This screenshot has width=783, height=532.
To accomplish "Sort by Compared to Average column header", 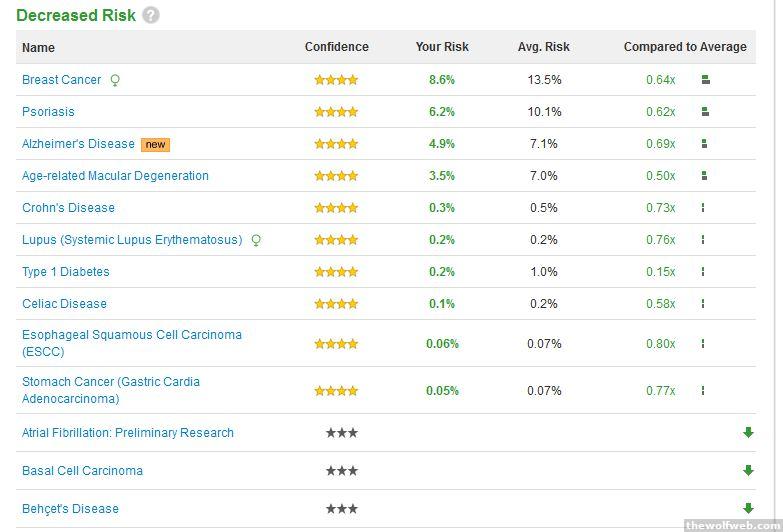I will pos(685,47).
